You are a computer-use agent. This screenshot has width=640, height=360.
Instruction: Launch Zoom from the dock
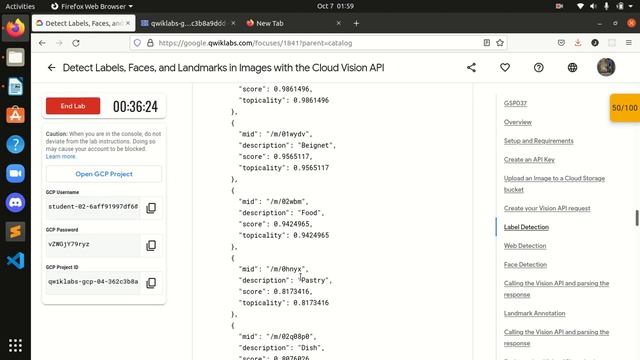tap(16, 173)
